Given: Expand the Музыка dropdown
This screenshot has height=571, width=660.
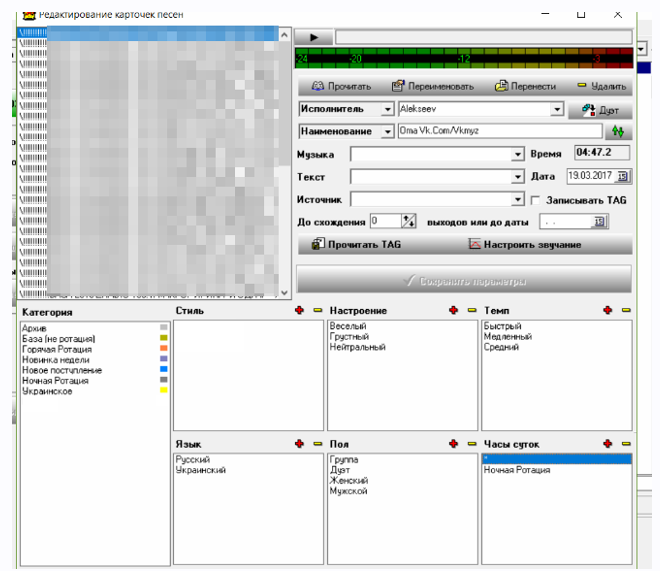Looking at the screenshot, I should 518,154.
